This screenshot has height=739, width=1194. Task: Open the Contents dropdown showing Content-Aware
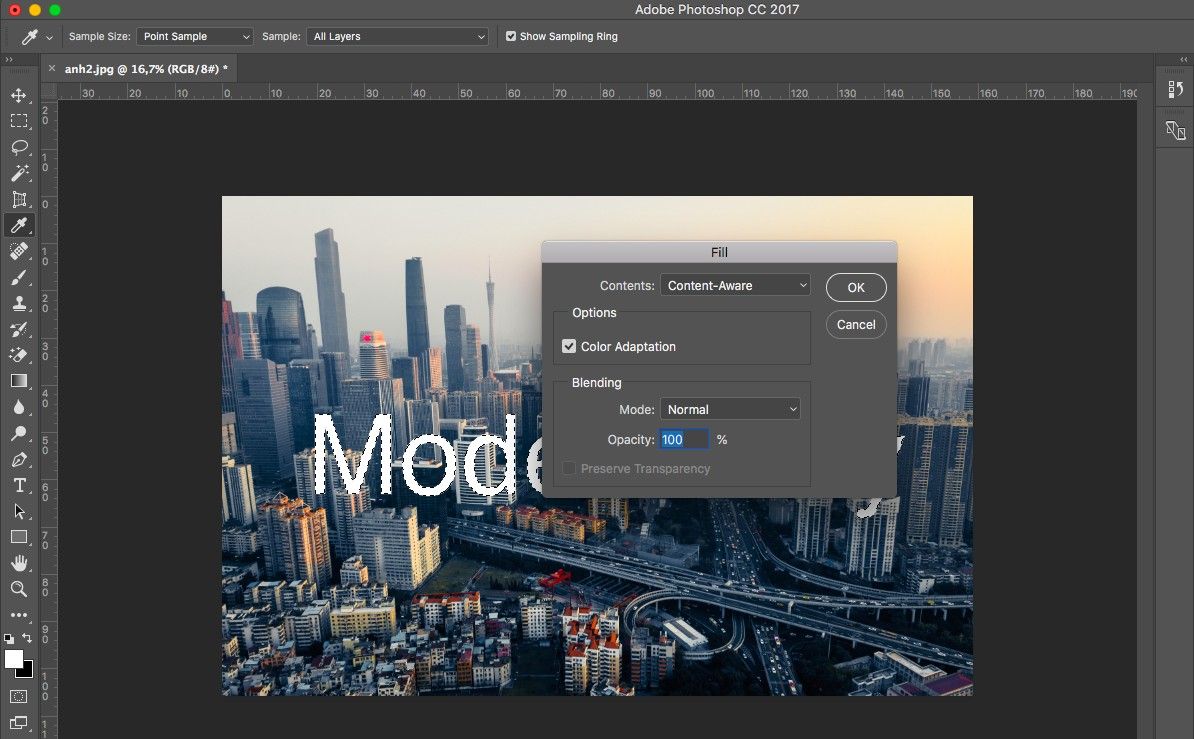(735, 285)
